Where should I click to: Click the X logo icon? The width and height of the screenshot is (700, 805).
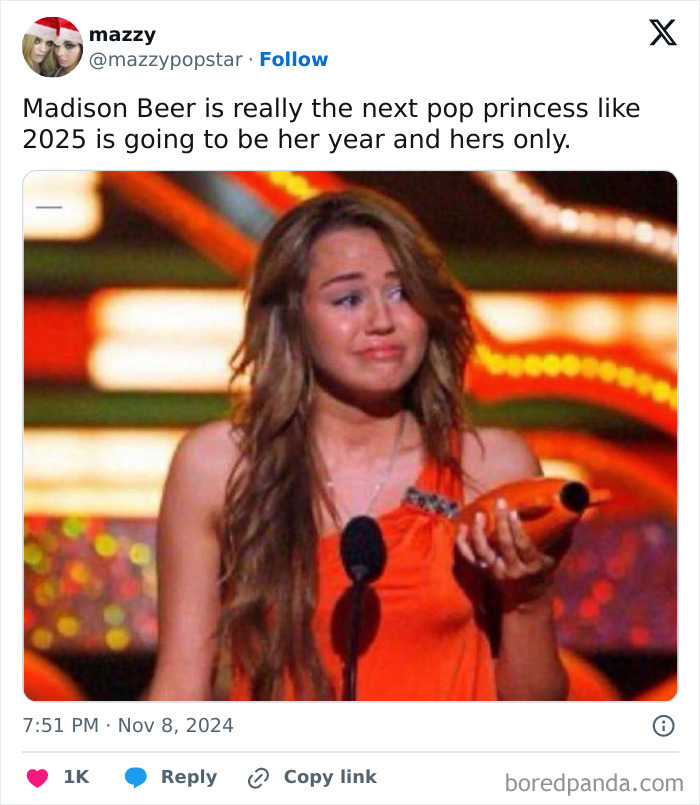(x=662, y=34)
